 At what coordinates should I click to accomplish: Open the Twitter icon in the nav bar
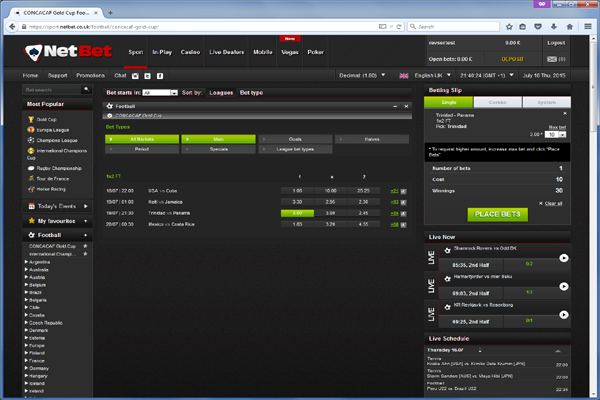click(x=147, y=76)
